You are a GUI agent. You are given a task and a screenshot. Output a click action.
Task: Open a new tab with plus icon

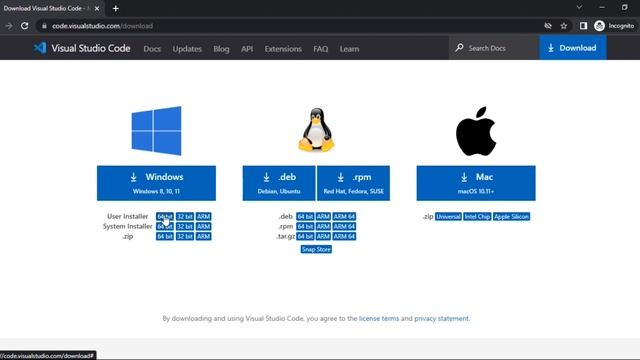[x=116, y=8]
